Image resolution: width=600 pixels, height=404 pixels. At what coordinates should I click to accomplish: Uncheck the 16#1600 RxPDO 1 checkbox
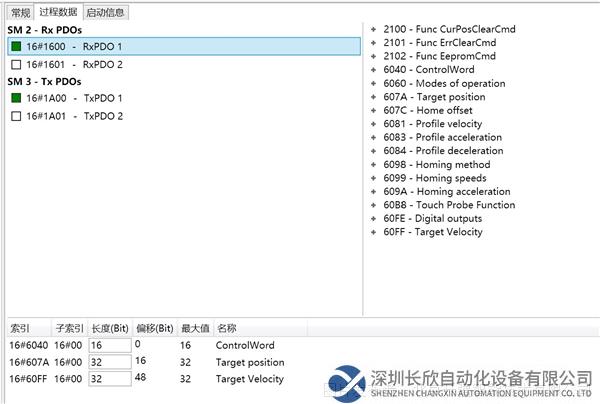pyautogui.click(x=16, y=47)
